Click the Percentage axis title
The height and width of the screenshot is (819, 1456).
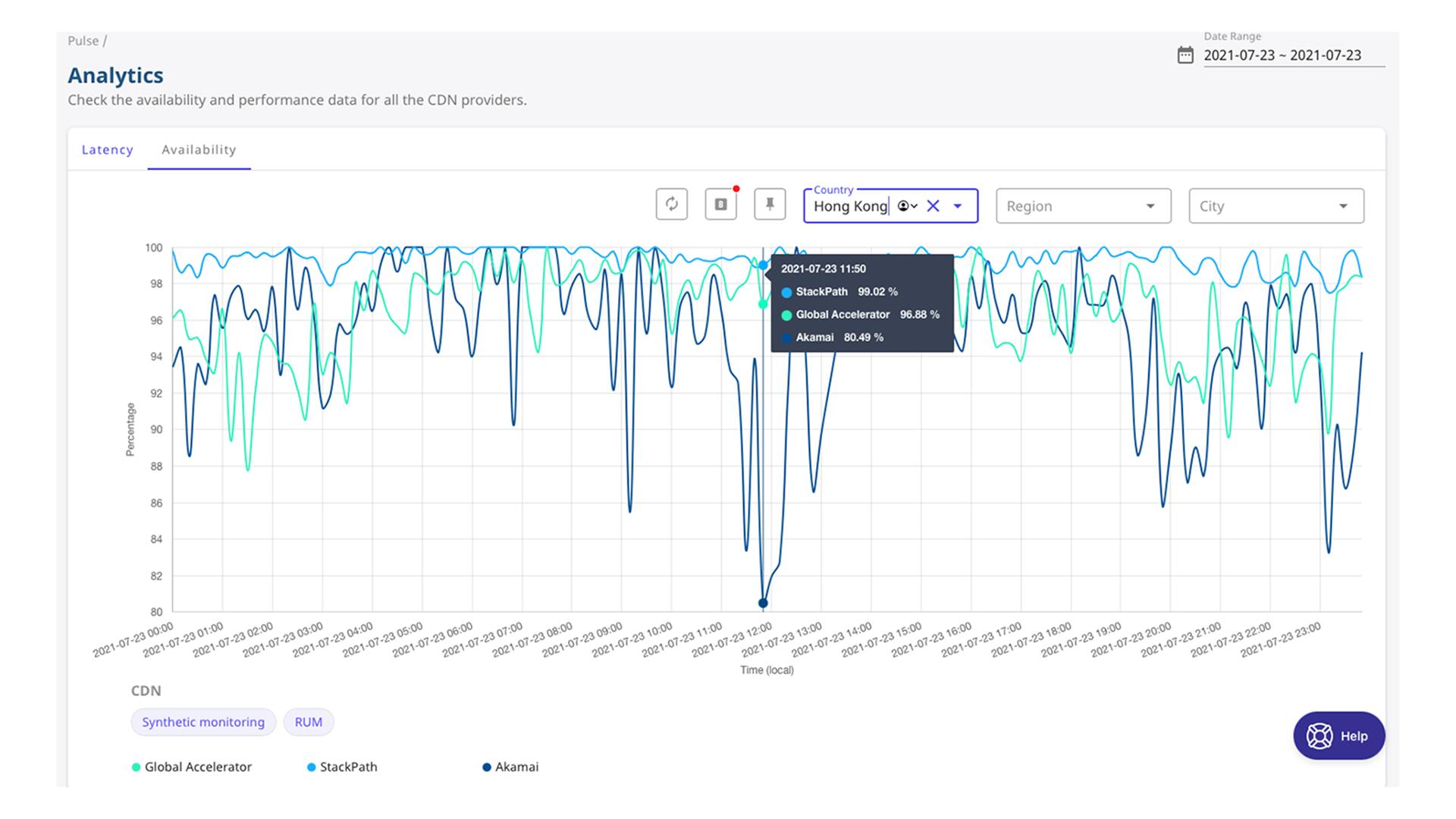coord(130,429)
